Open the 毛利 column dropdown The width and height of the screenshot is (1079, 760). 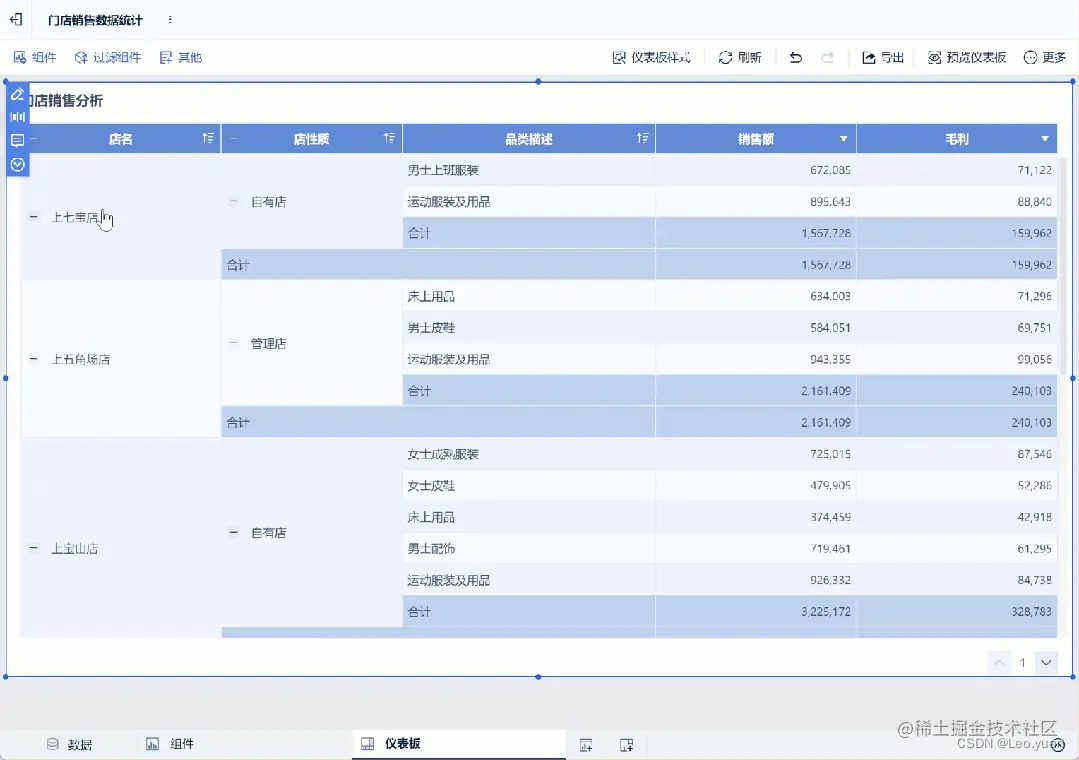(1045, 138)
